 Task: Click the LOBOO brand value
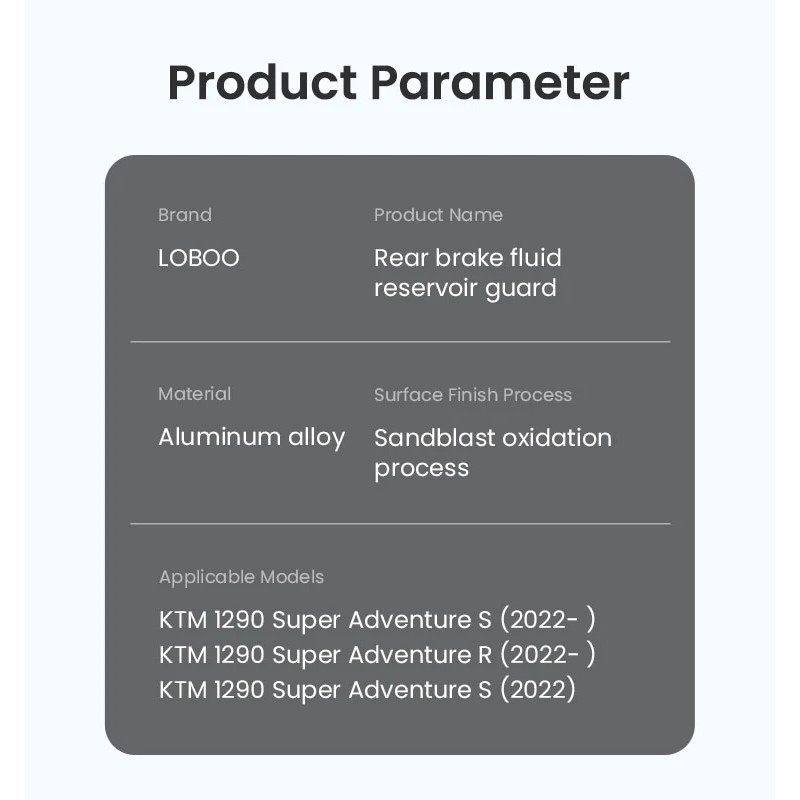click(x=199, y=258)
